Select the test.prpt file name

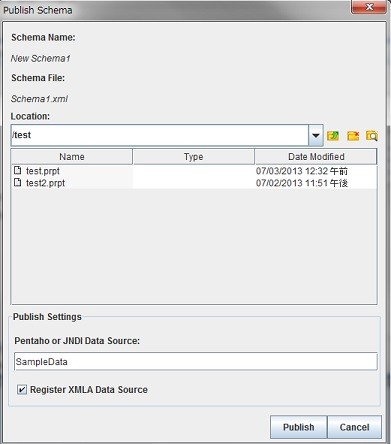(43, 171)
